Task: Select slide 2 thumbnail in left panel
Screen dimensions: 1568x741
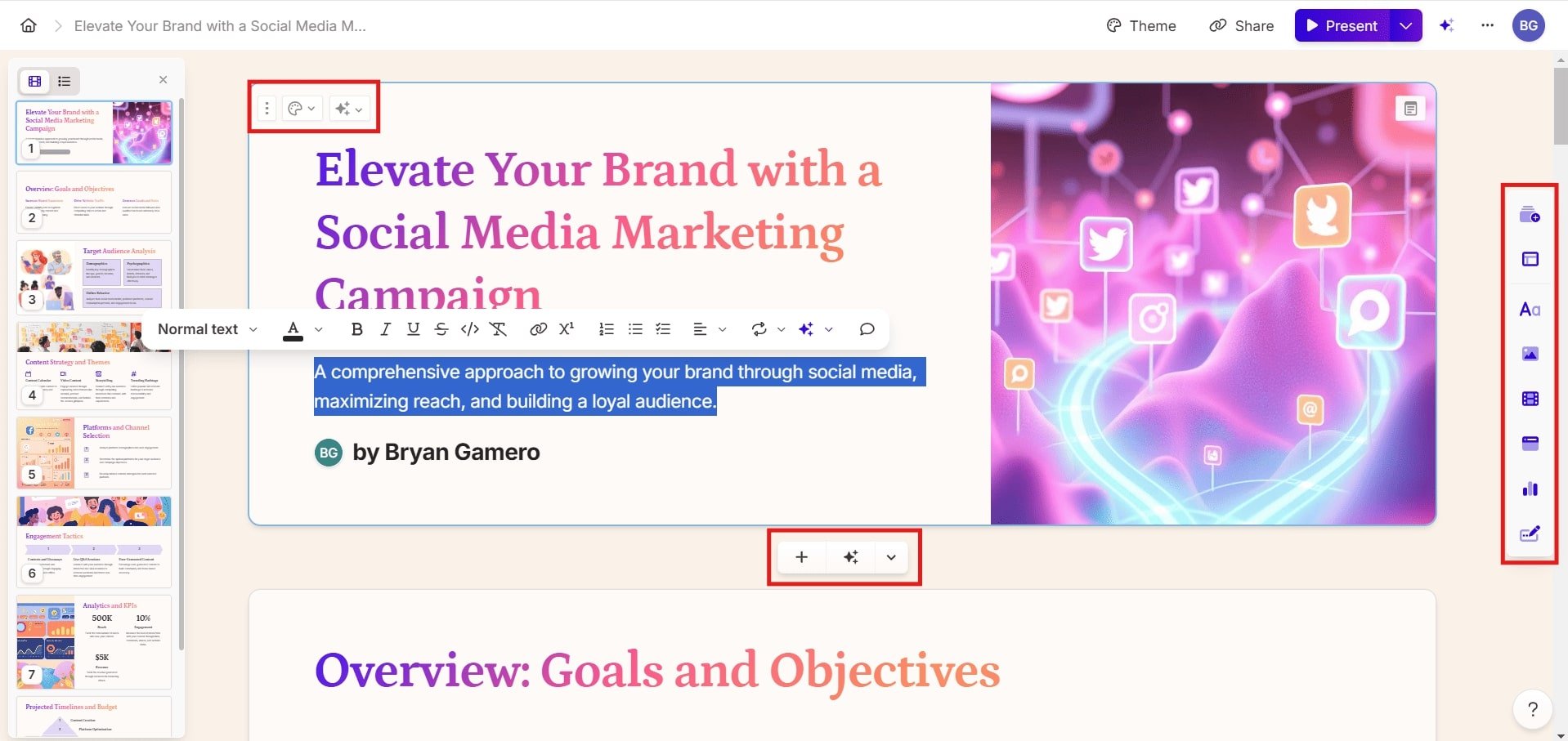Action: 93,203
